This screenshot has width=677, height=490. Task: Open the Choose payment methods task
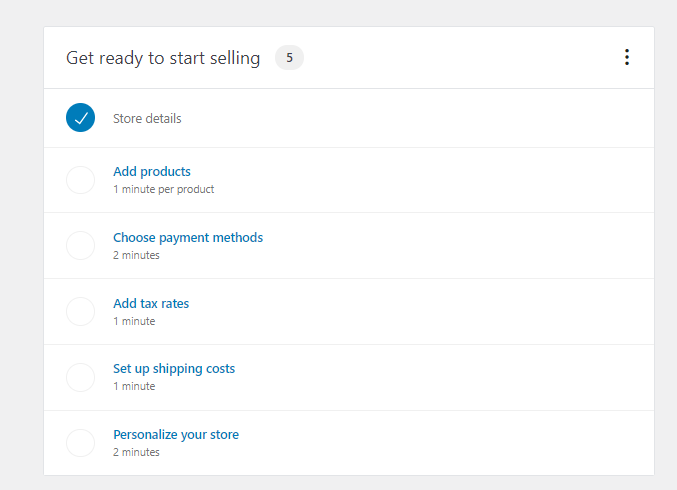click(188, 238)
